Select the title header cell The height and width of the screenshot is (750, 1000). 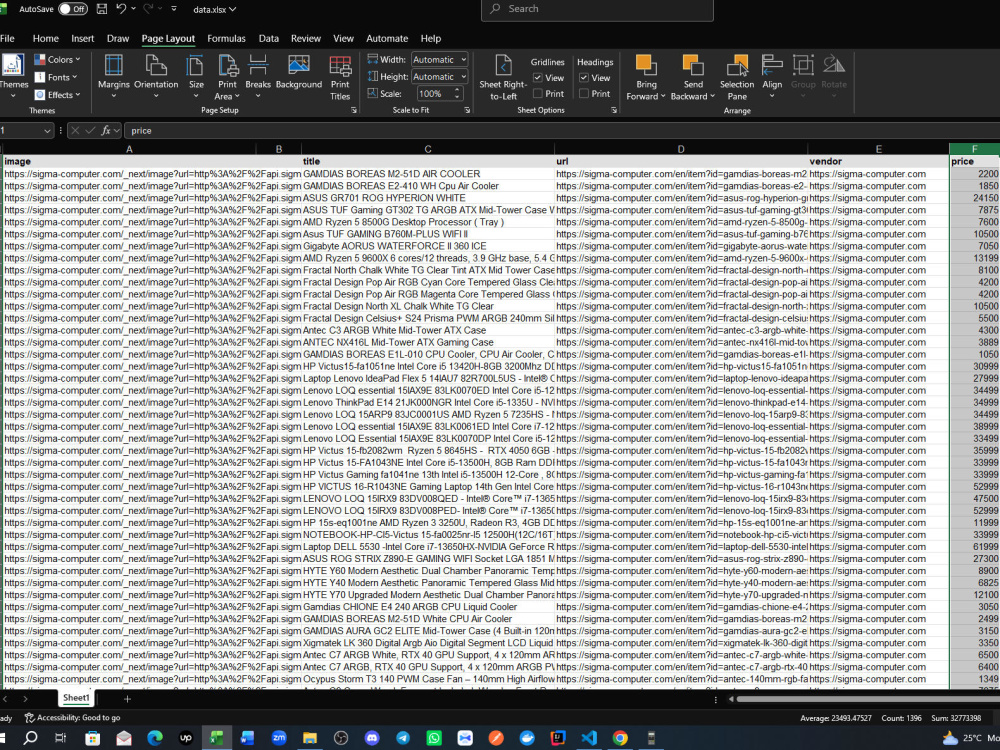(428, 161)
